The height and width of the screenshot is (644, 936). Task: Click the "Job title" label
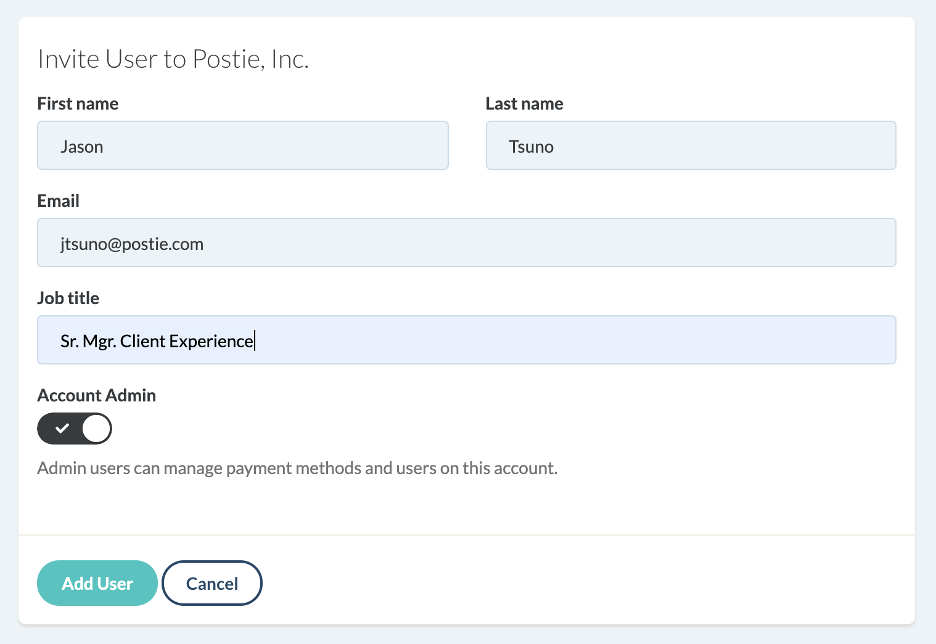click(68, 298)
